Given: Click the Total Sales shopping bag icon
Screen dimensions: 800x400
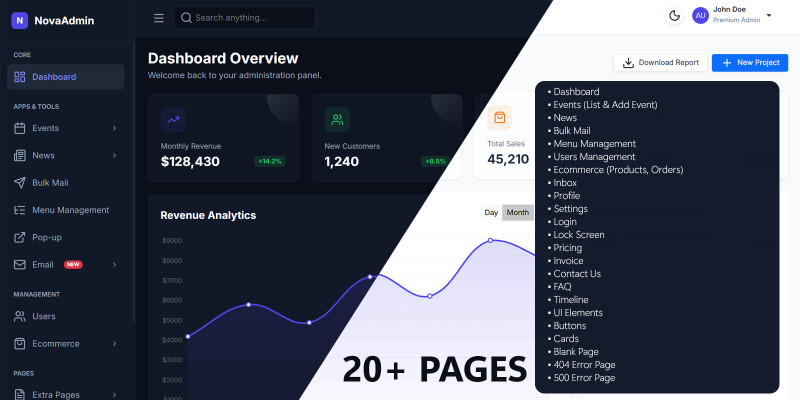Looking at the screenshot, I should pyautogui.click(x=500, y=117).
